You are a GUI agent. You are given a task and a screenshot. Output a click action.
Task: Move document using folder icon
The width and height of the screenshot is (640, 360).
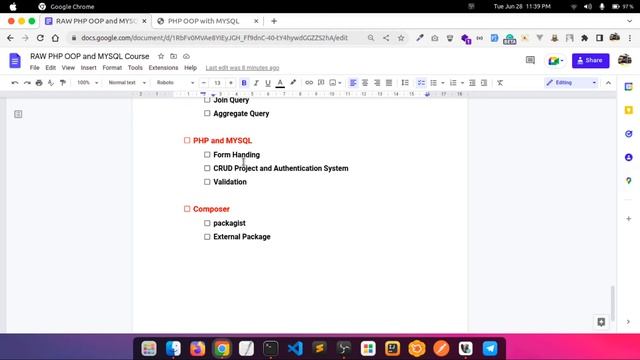pos(173,56)
